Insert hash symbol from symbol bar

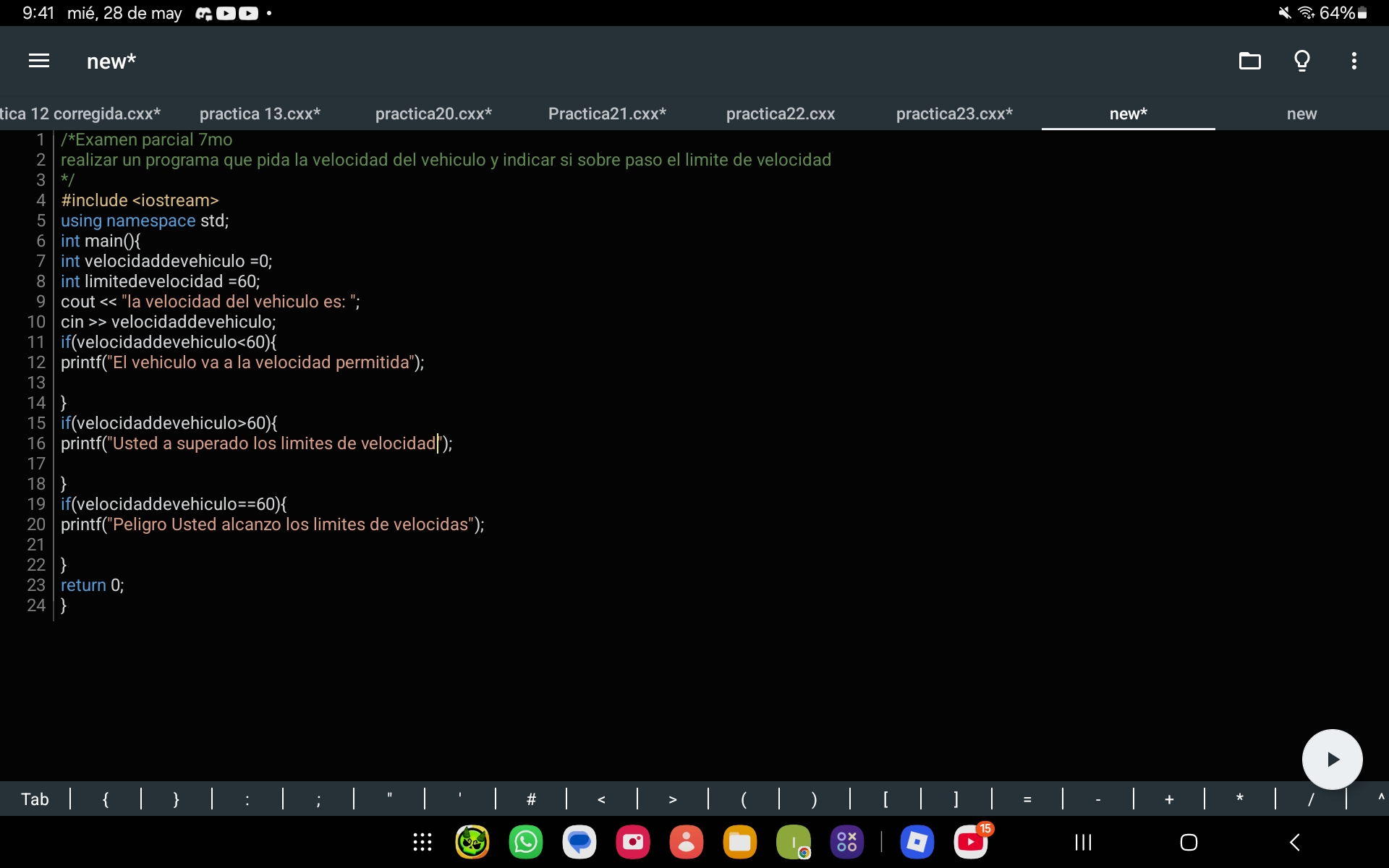(x=531, y=799)
